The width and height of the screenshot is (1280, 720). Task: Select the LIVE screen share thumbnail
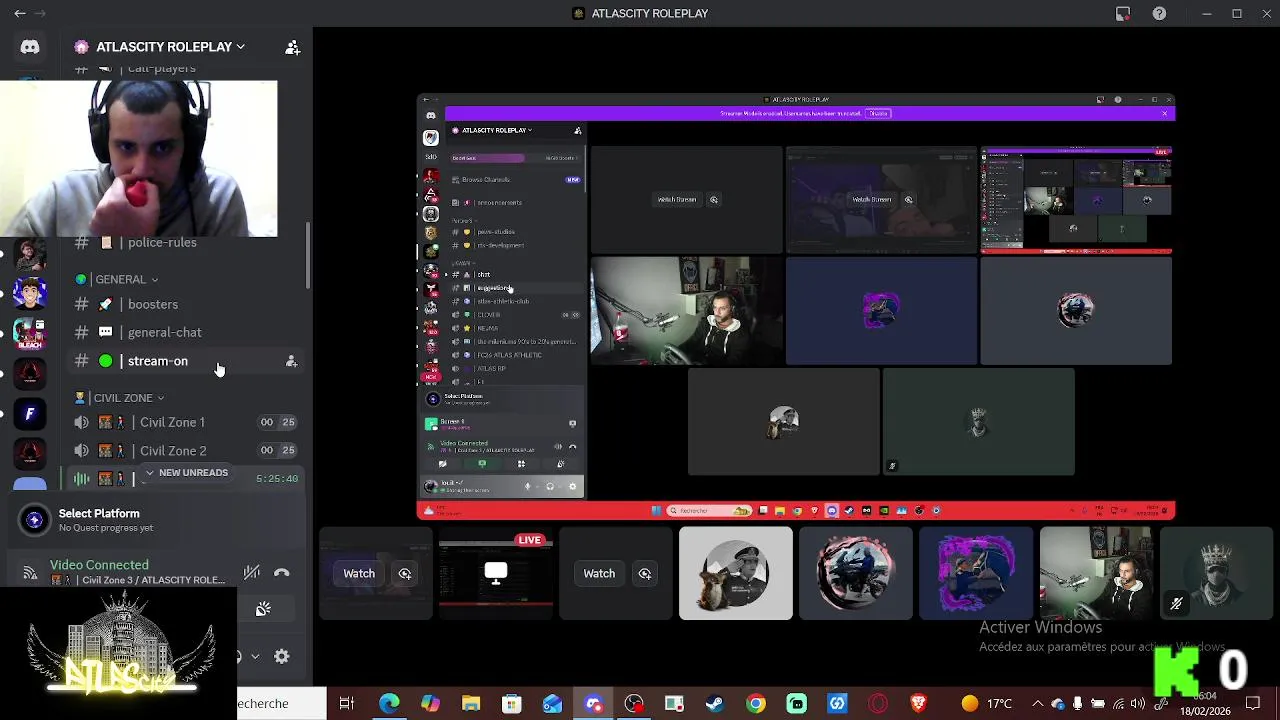(x=496, y=573)
